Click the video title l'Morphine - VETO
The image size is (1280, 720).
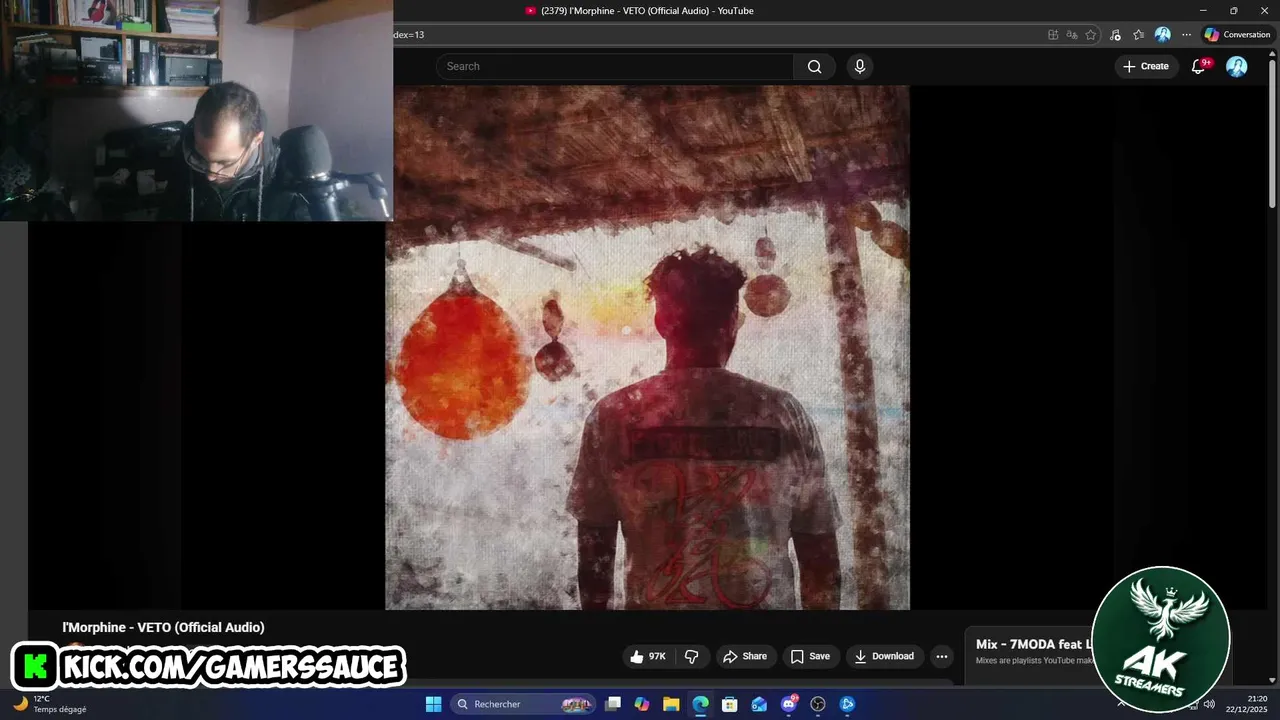(163, 627)
